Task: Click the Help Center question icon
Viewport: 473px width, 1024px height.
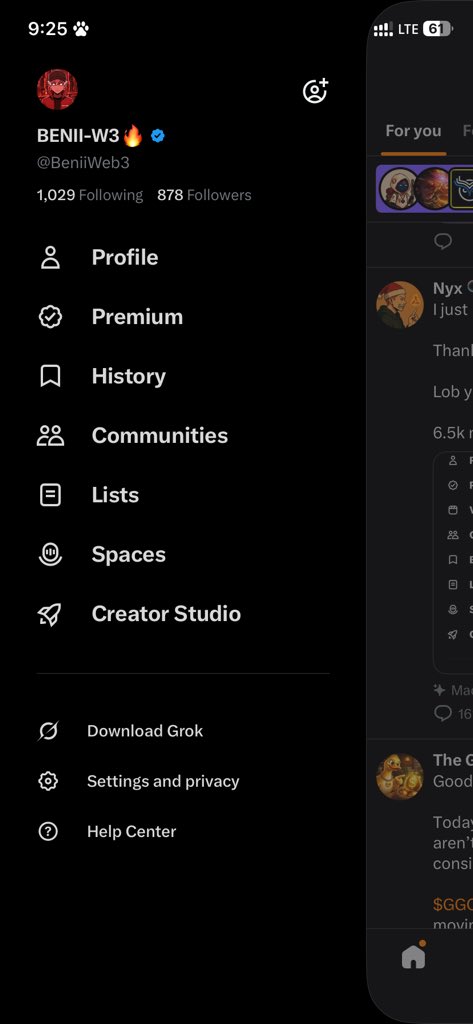Action: 48,831
